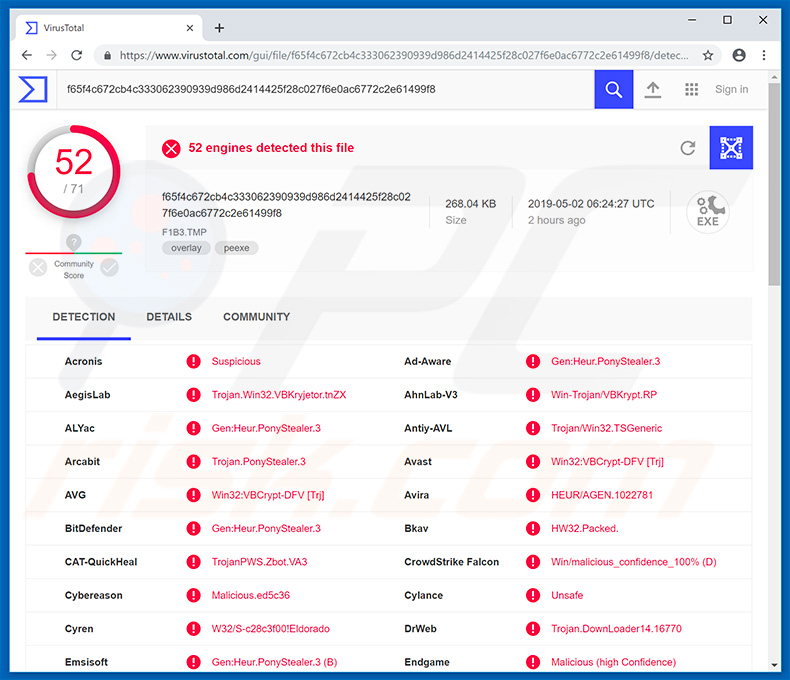This screenshot has height=680, width=790.
Task: Click the 2019-05-02 06:24:27 UTC timestamp
Action: (x=591, y=203)
